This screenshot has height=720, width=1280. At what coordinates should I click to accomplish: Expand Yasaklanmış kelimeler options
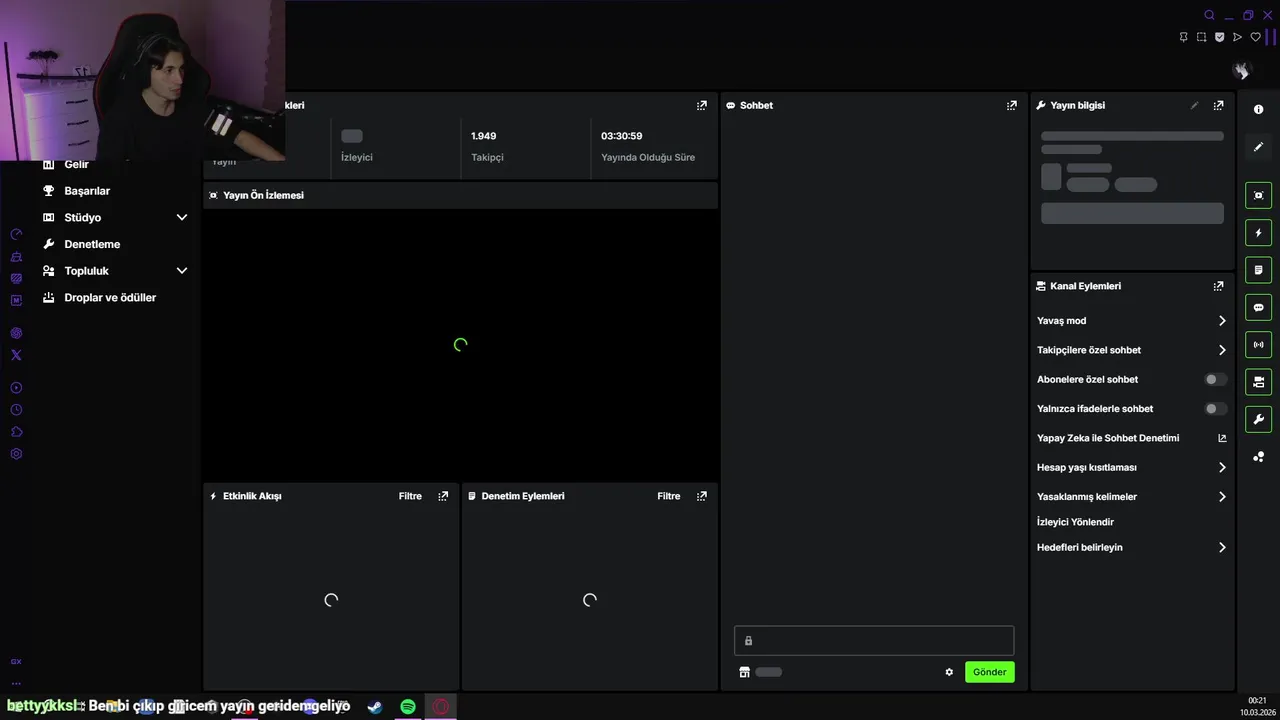point(1222,497)
